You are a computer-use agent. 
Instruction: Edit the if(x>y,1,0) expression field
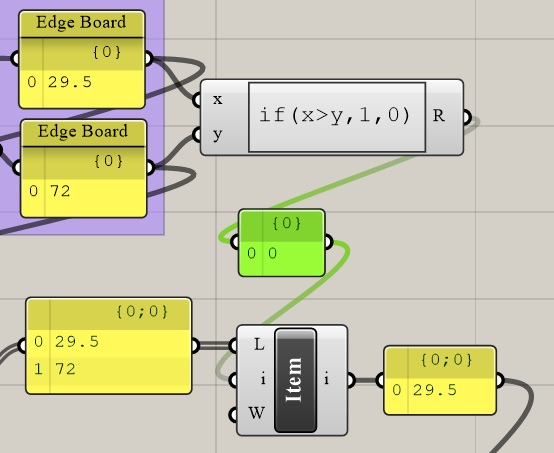click(337, 117)
